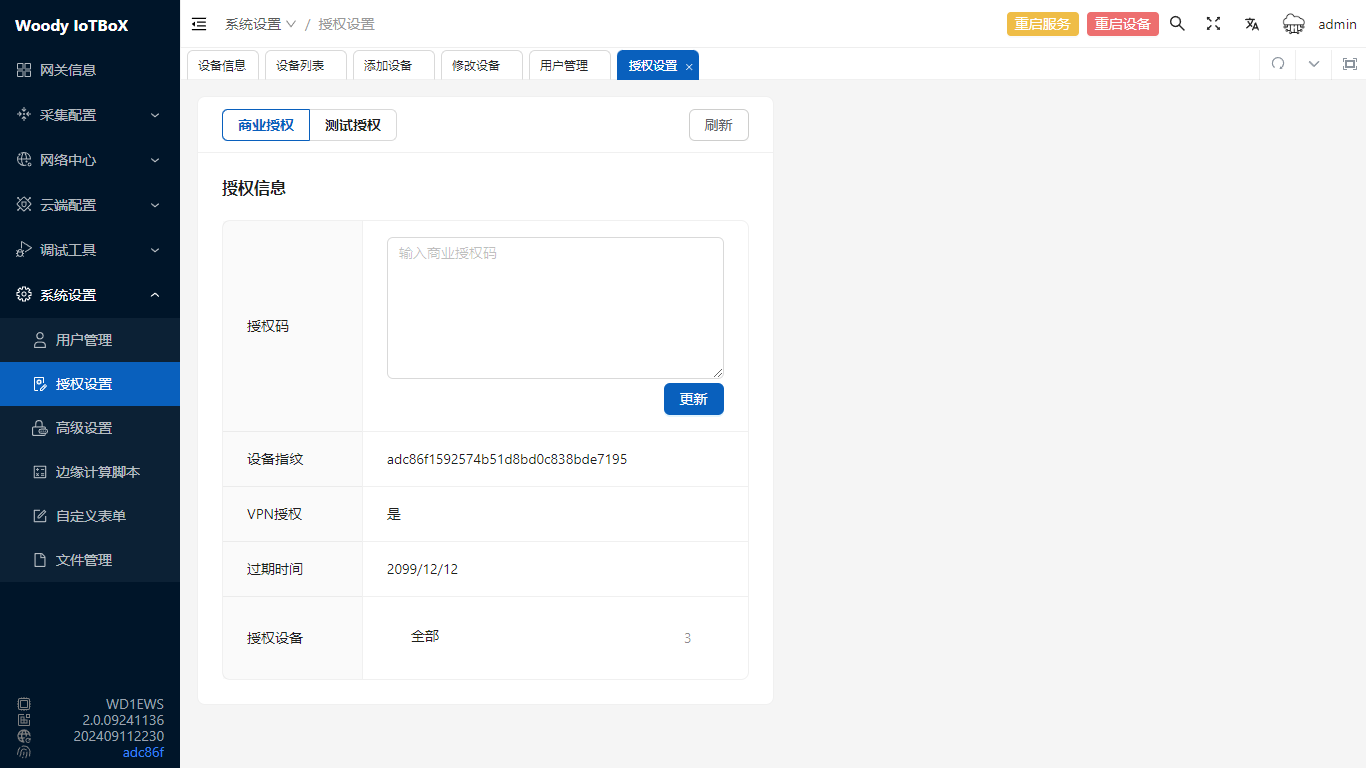Open the tab list dropdown arrow

(x=1314, y=64)
